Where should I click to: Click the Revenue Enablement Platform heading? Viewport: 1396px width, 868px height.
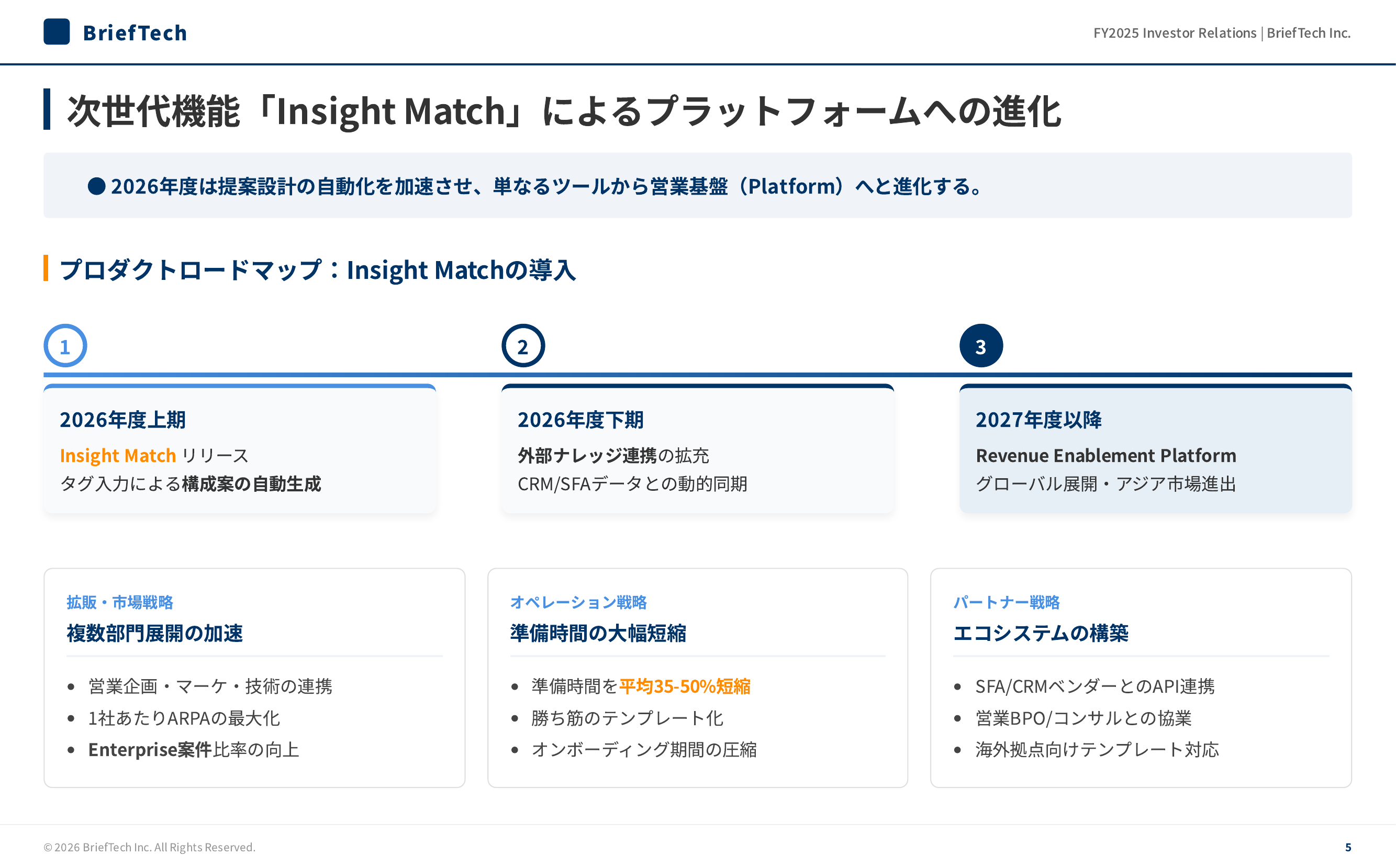pos(1105,455)
